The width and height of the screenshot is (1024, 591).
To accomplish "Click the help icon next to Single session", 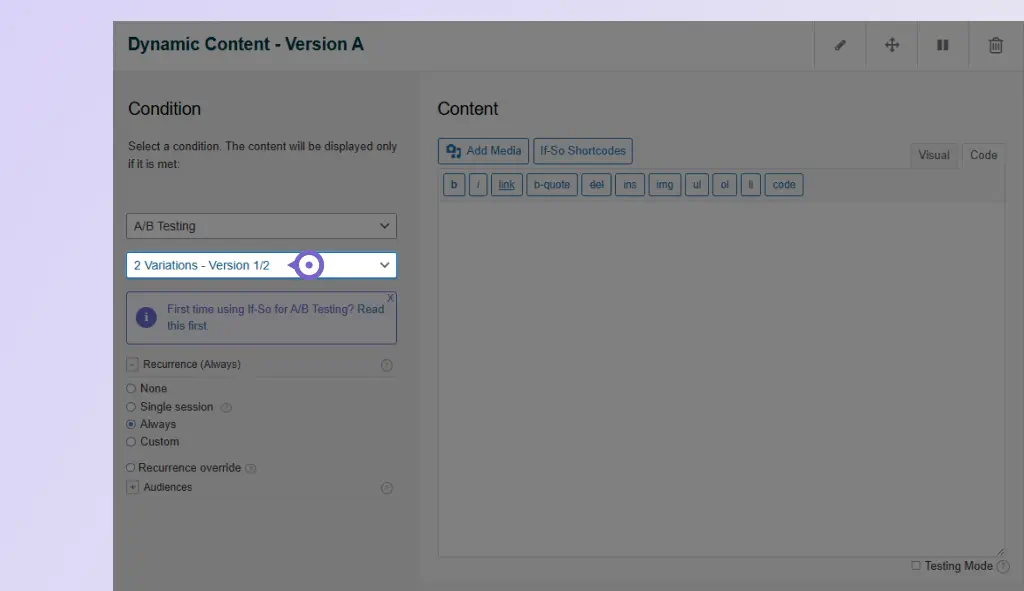I will point(226,407).
